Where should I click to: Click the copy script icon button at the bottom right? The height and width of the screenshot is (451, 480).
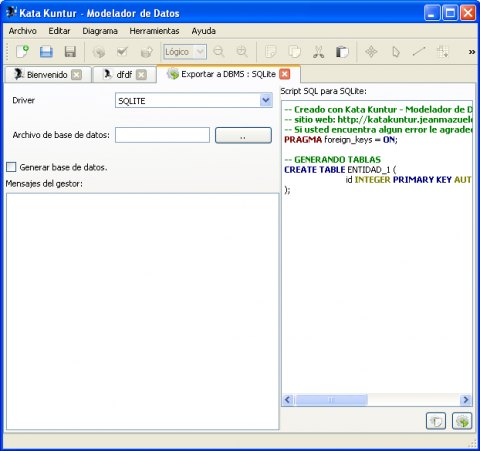coord(436,421)
